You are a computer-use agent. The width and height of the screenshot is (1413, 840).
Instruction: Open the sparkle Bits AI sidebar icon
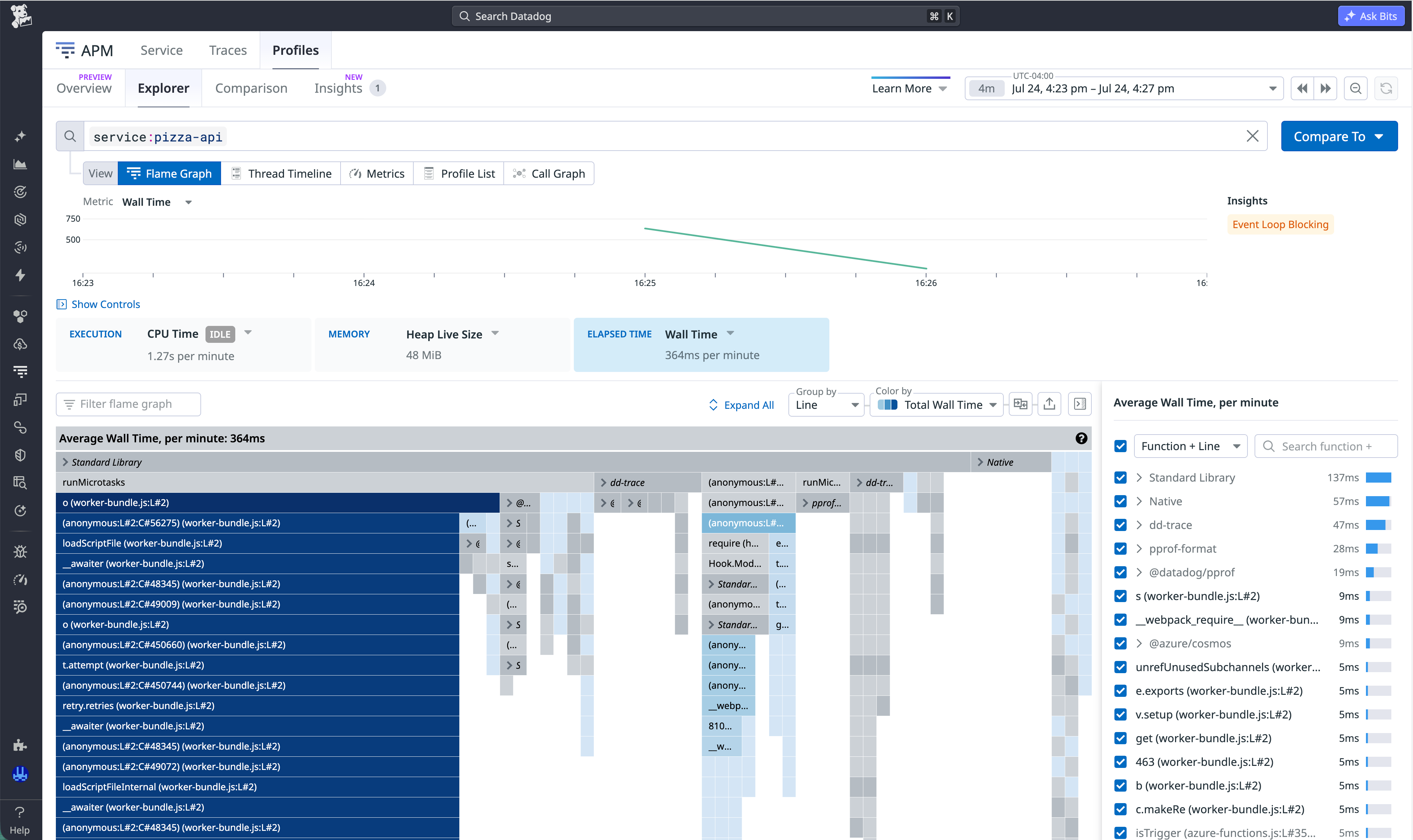pyautogui.click(x=20, y=136)
